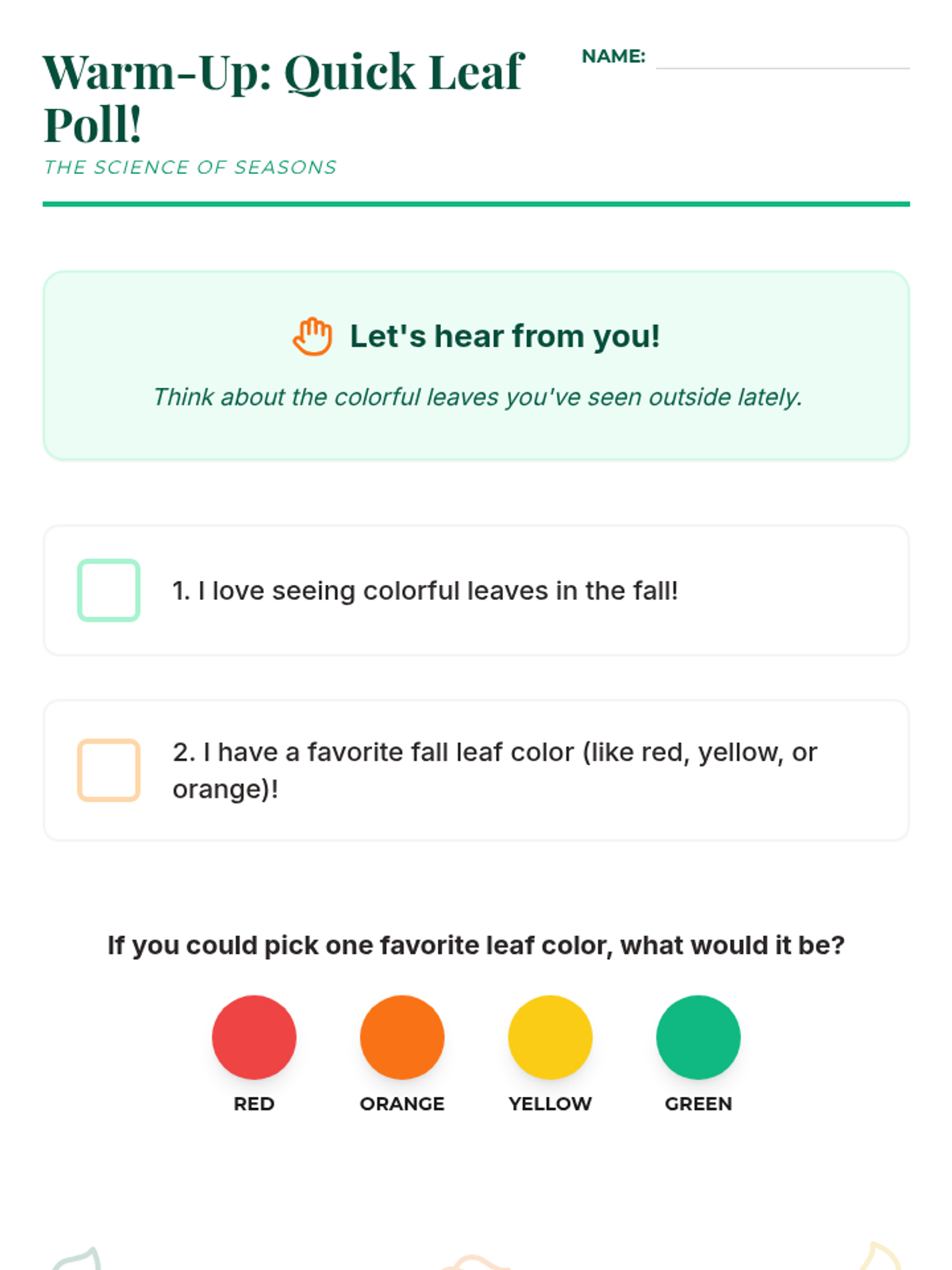Choose the green color circle
The width and height of the screenshot is (952, 1270).
[x=698, y=1037]
